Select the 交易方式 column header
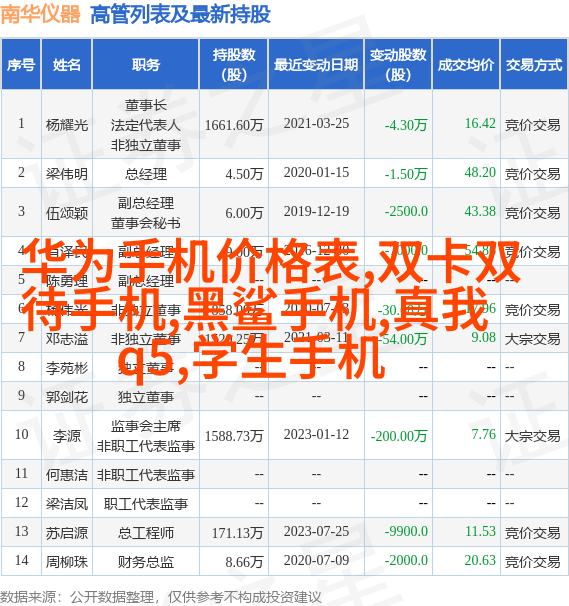 pyautogui.click(x=534, y=65)
